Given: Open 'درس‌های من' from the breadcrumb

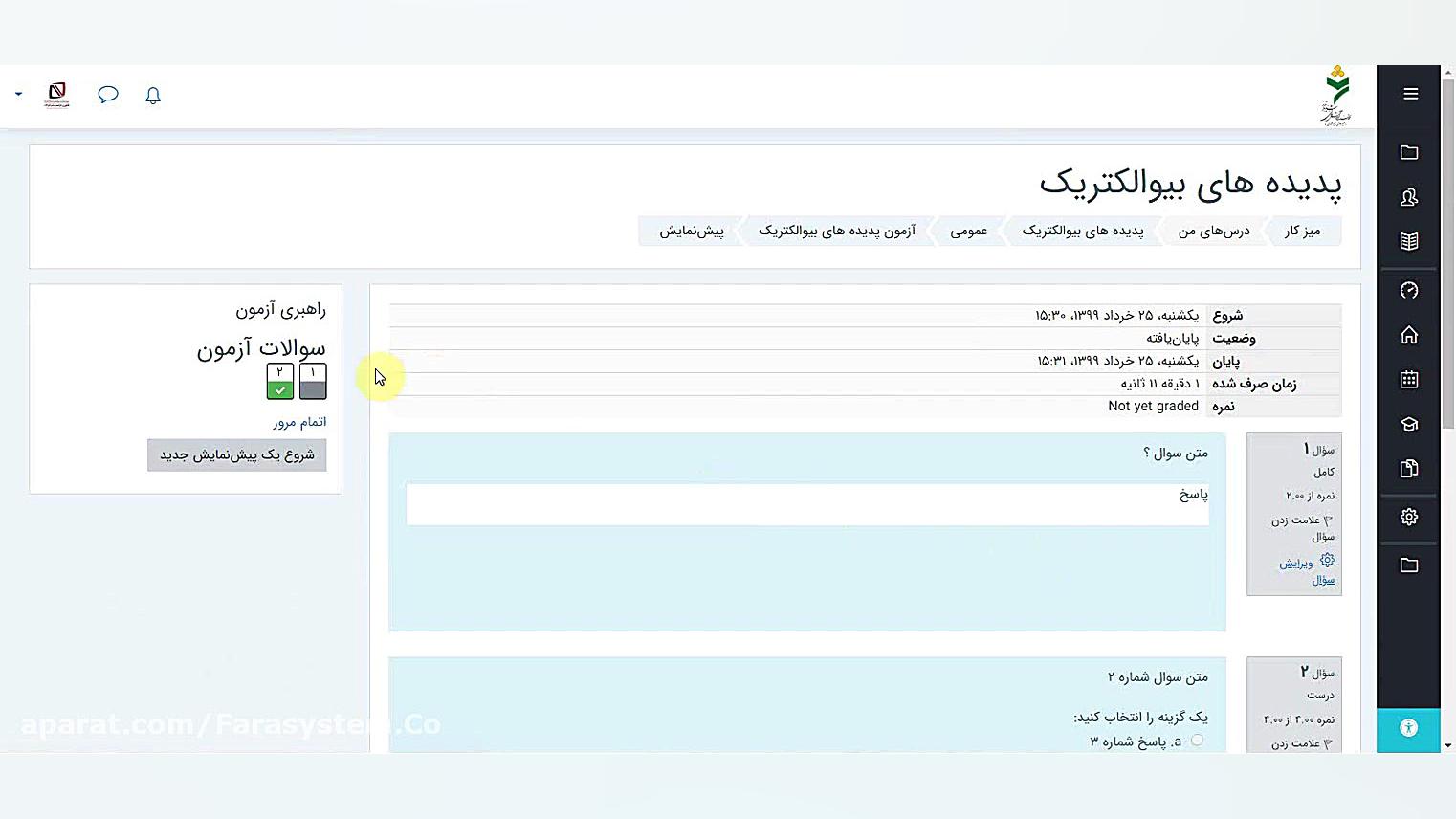Looking at the screenshot, I should pos(1213,231).
